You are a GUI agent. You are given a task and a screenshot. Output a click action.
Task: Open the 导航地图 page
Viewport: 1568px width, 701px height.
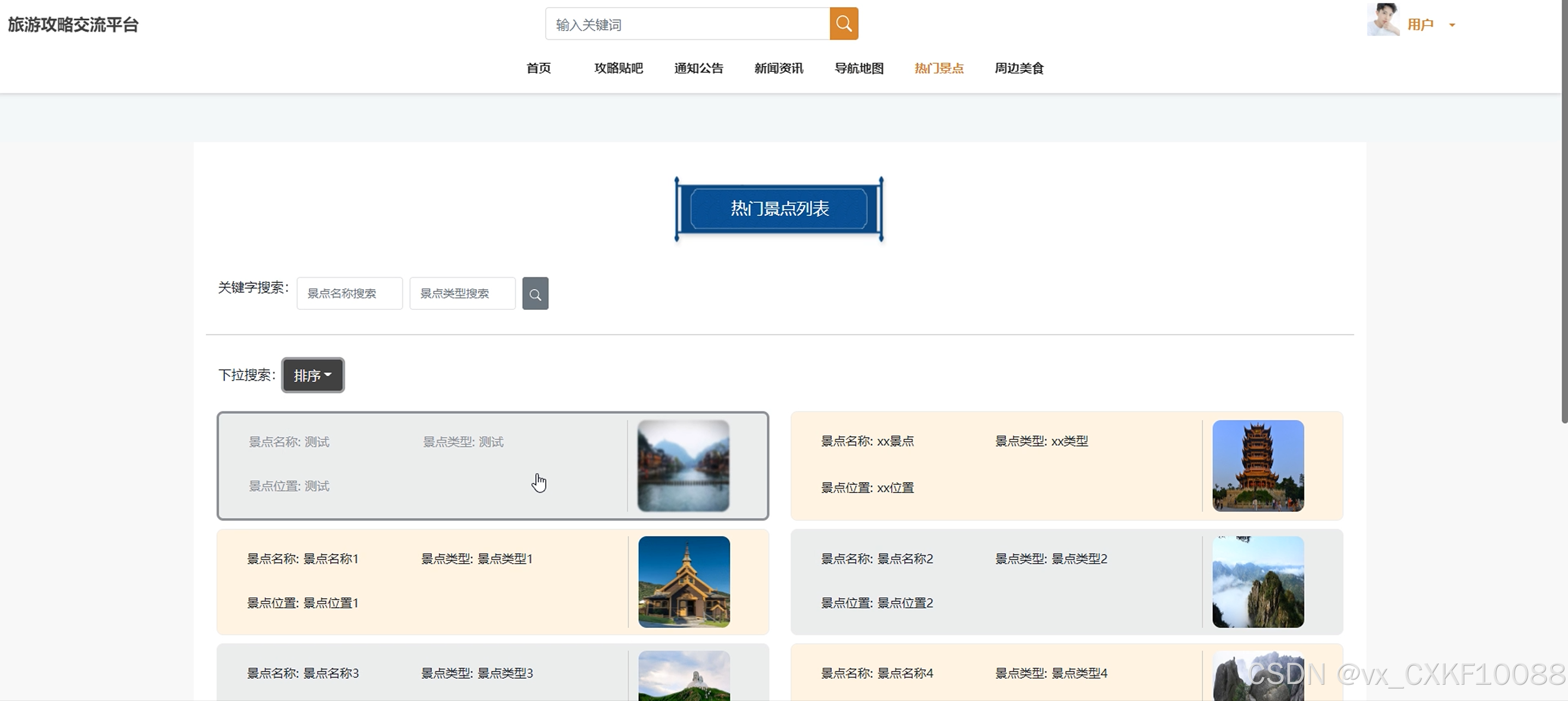tap(859, 68)
